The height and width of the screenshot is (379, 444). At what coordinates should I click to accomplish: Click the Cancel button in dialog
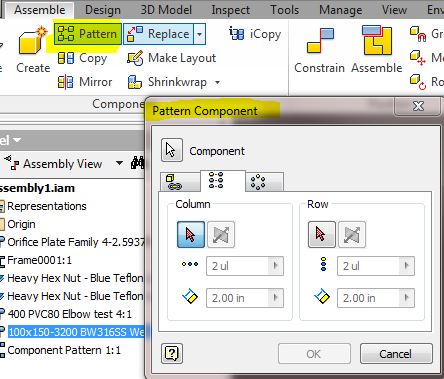point(396,354)
